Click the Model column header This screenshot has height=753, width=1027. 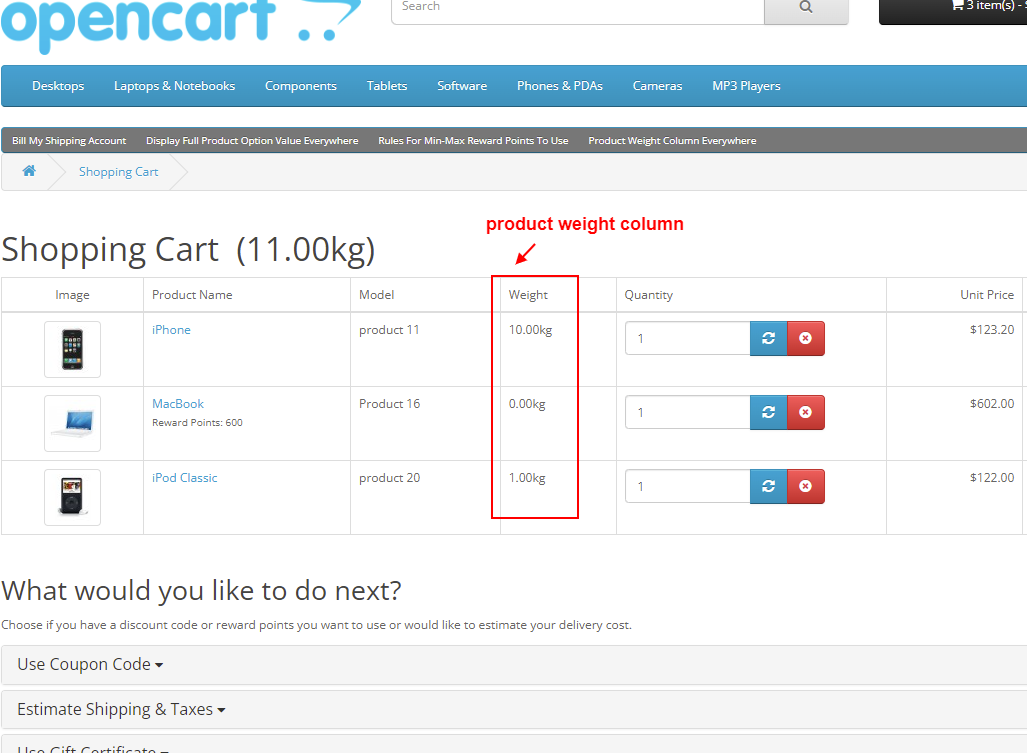click(377, 295)
